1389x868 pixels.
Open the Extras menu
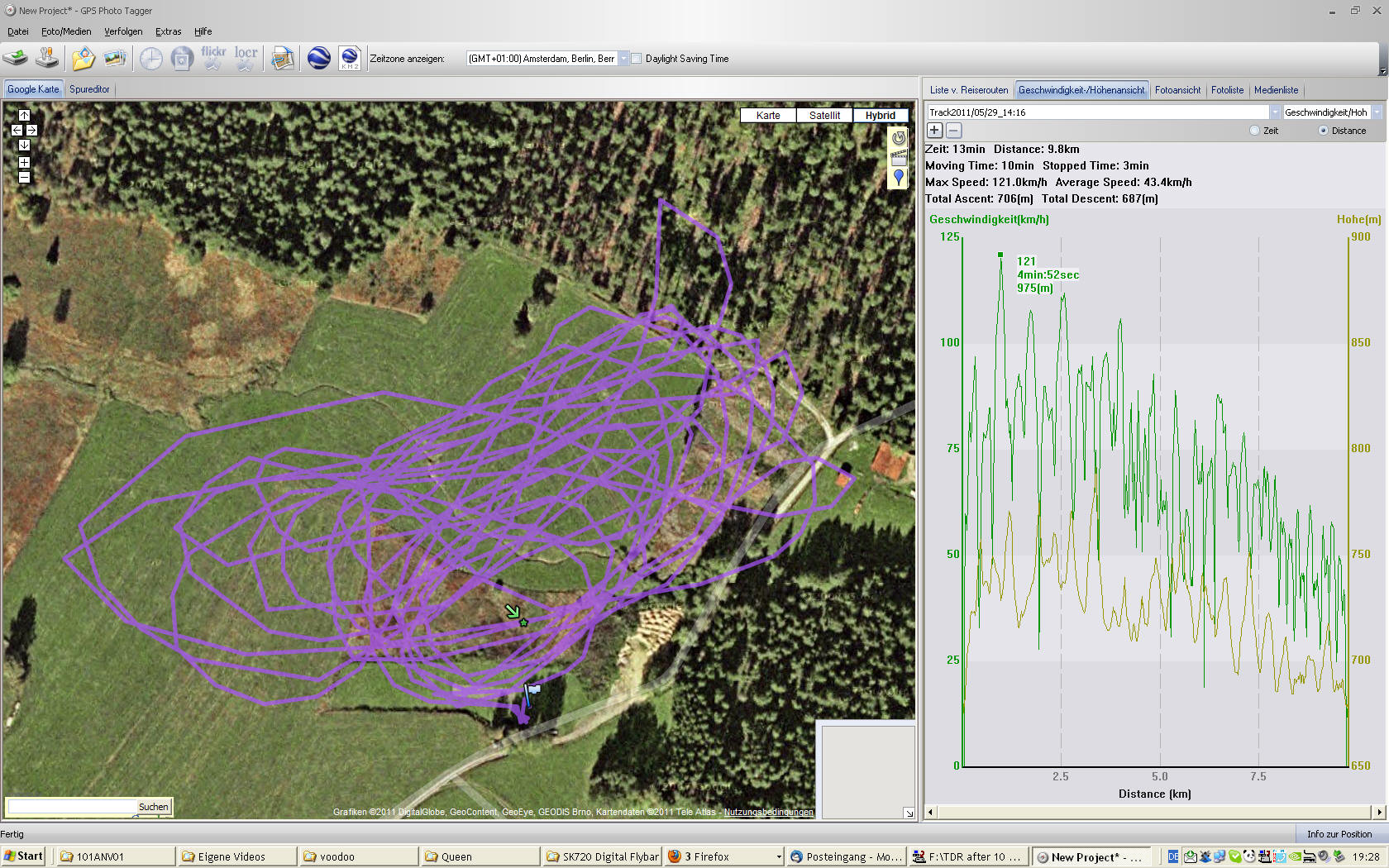click(168, 31)
